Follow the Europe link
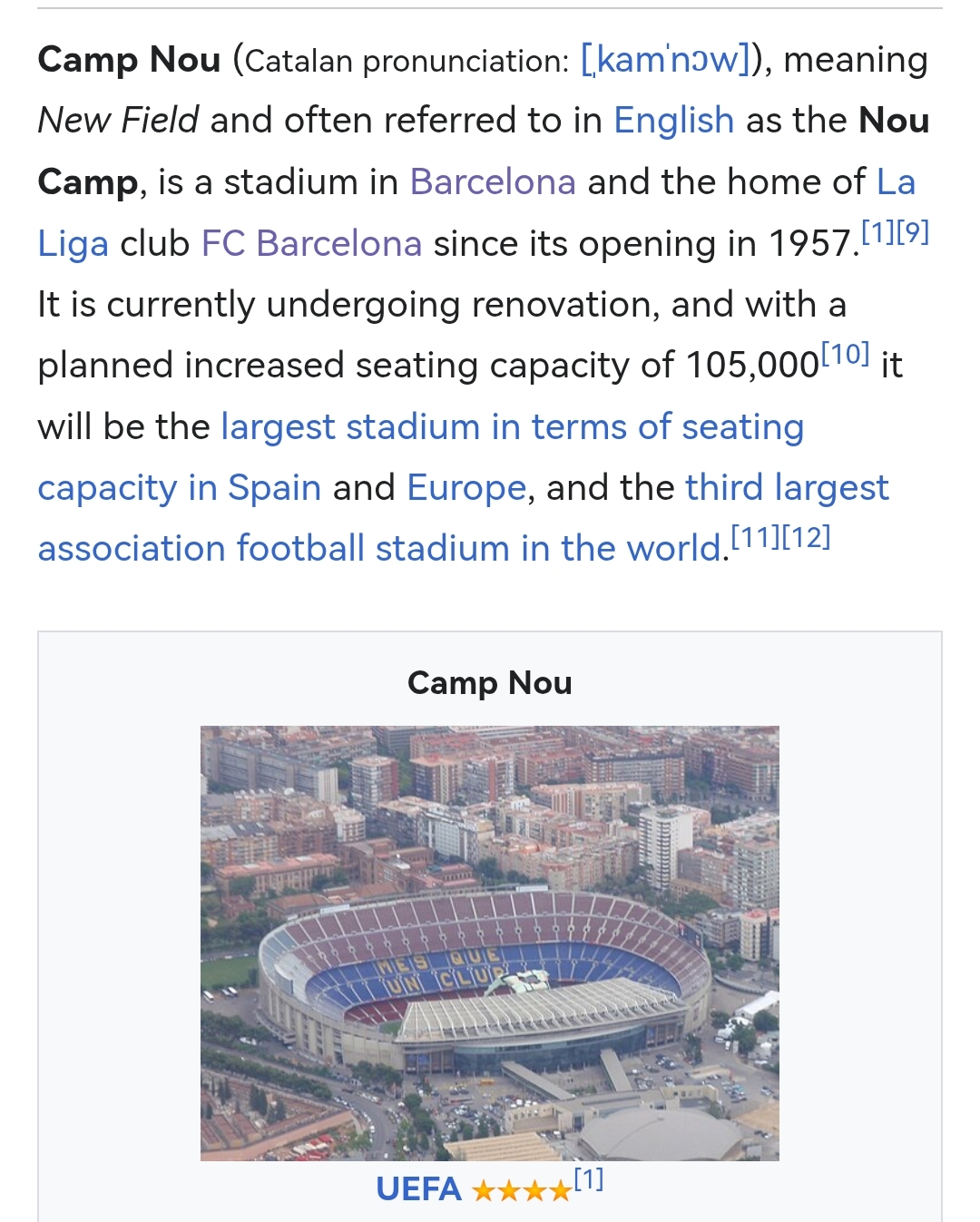This screenshot has width=980, height=1222. (x=466, y=488)
